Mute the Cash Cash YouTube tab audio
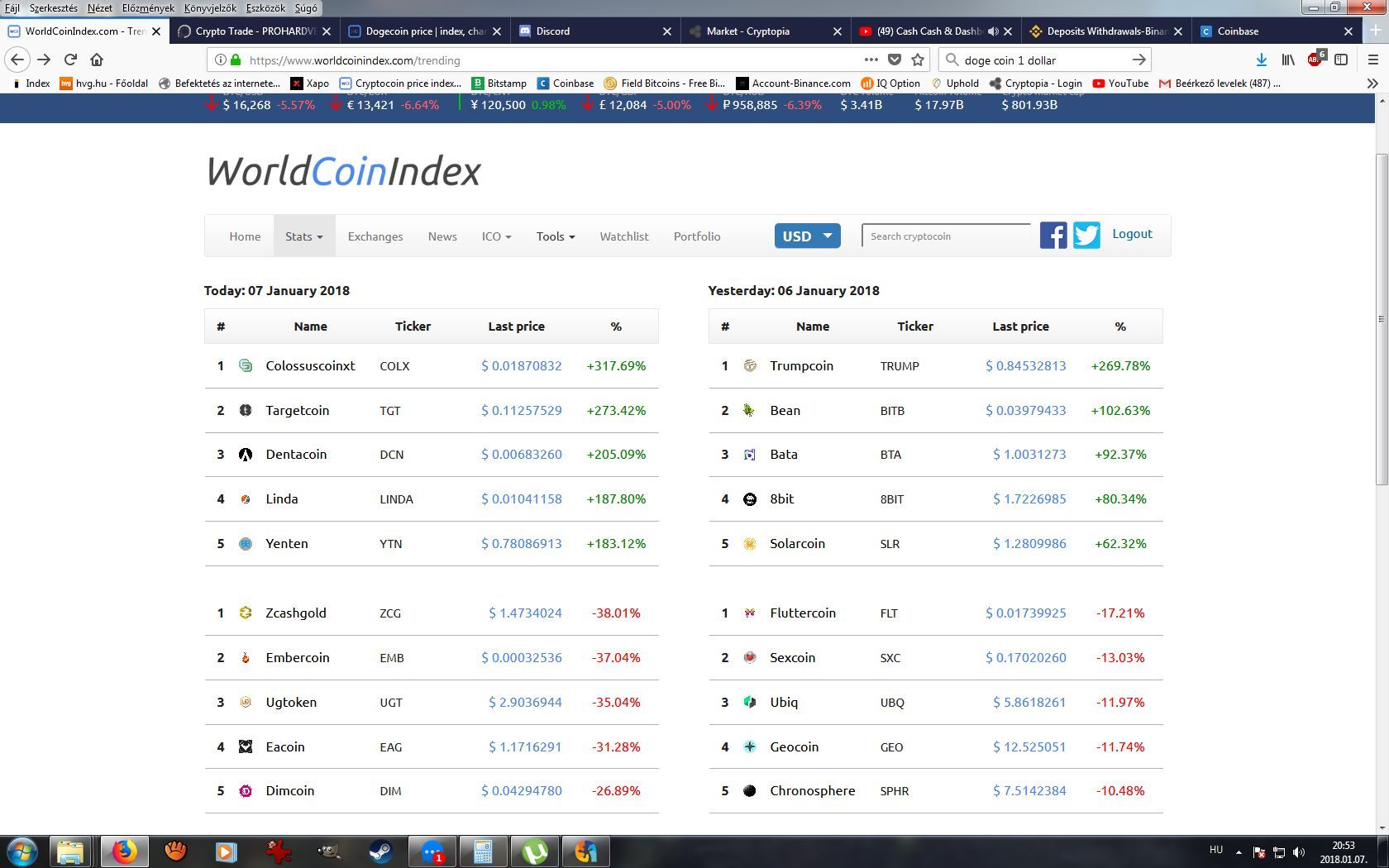 pyautogui.click(x=993, y=31)
